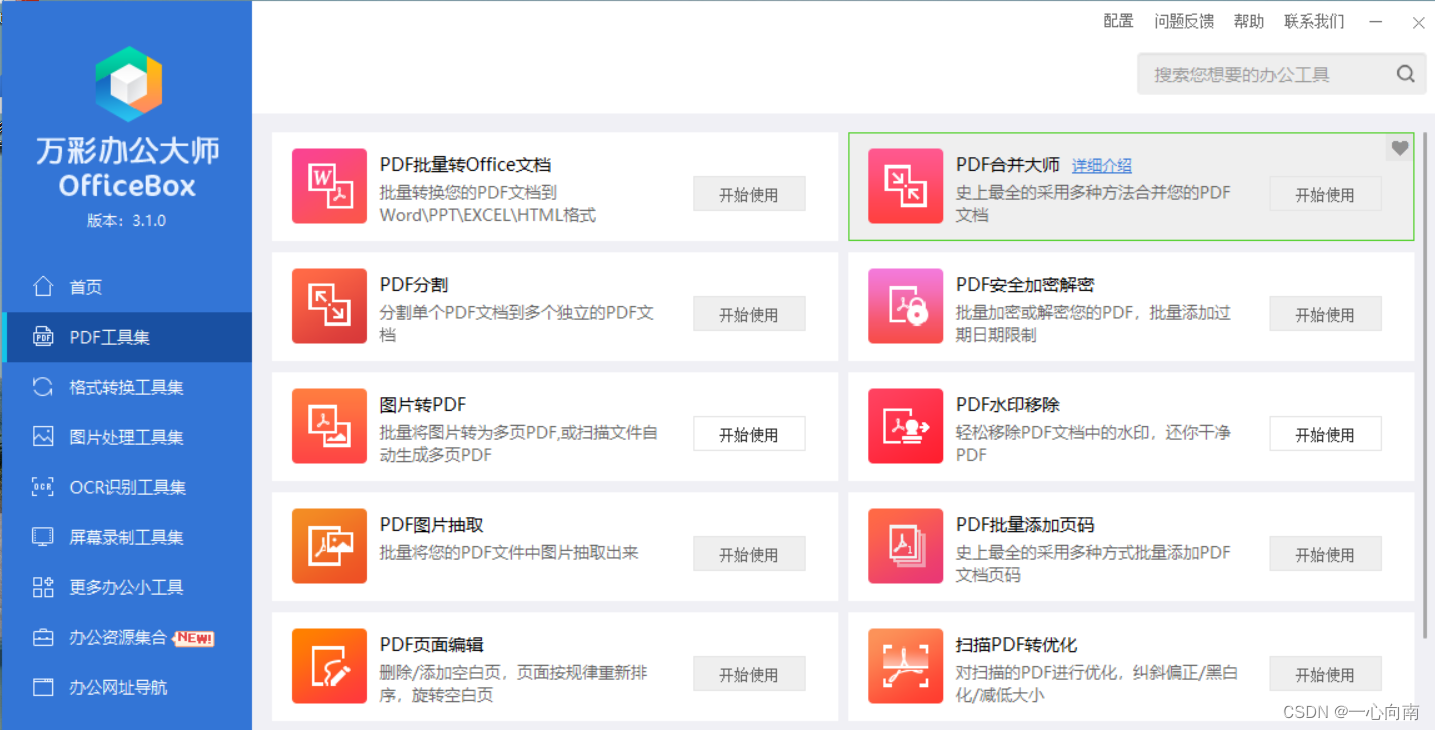The width and height of the screenshot is (1435, 730).
Task: Click the OfficeBox cube logo
Action: point(128,84)
